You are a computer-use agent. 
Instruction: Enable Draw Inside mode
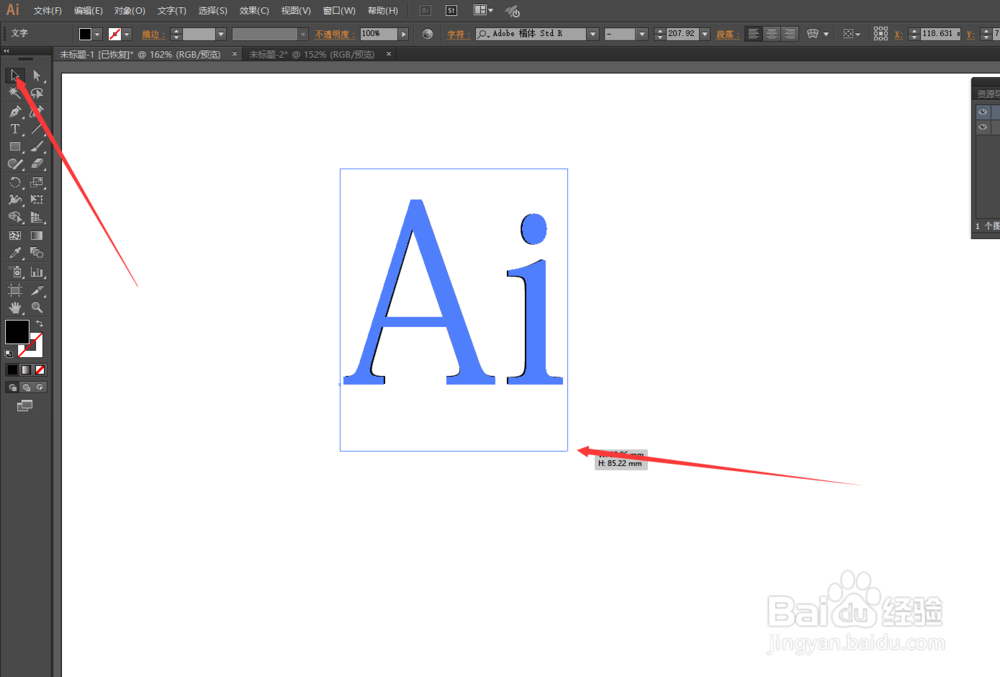click(x=40, y=387)
